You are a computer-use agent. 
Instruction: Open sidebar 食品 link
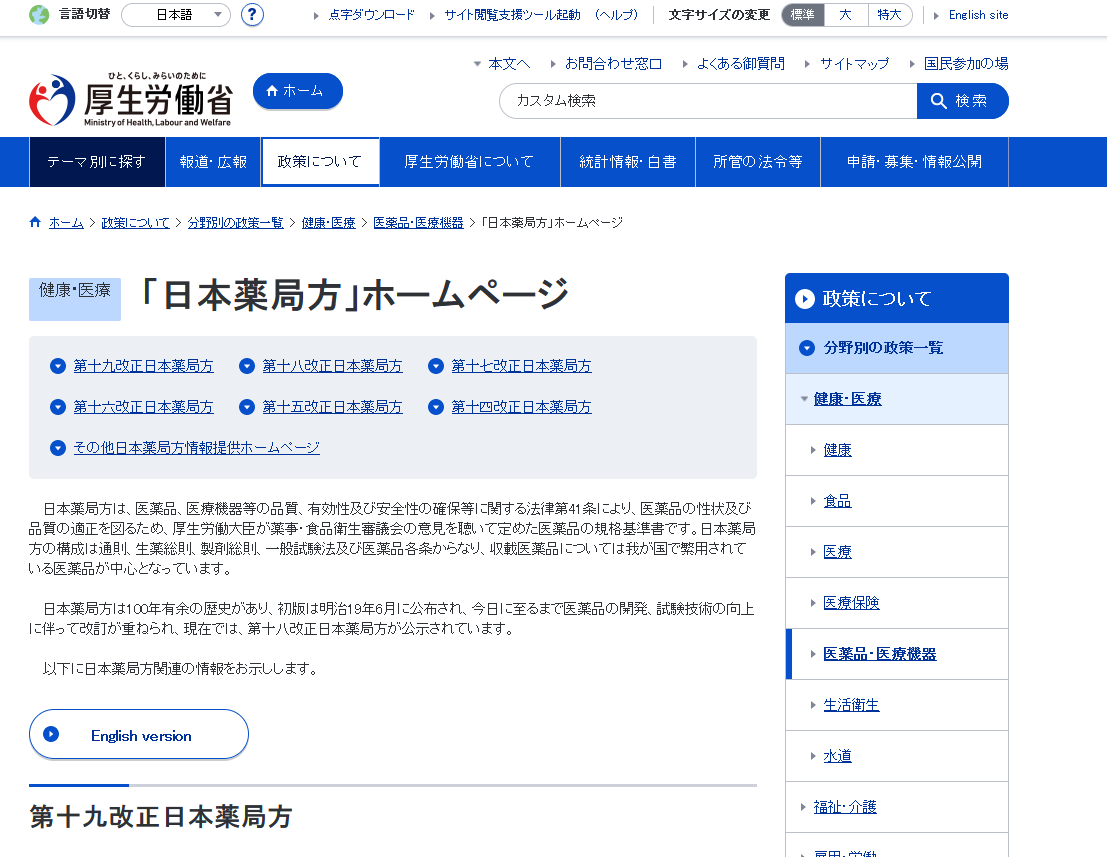pyautogui.click(x=837, y=501)
